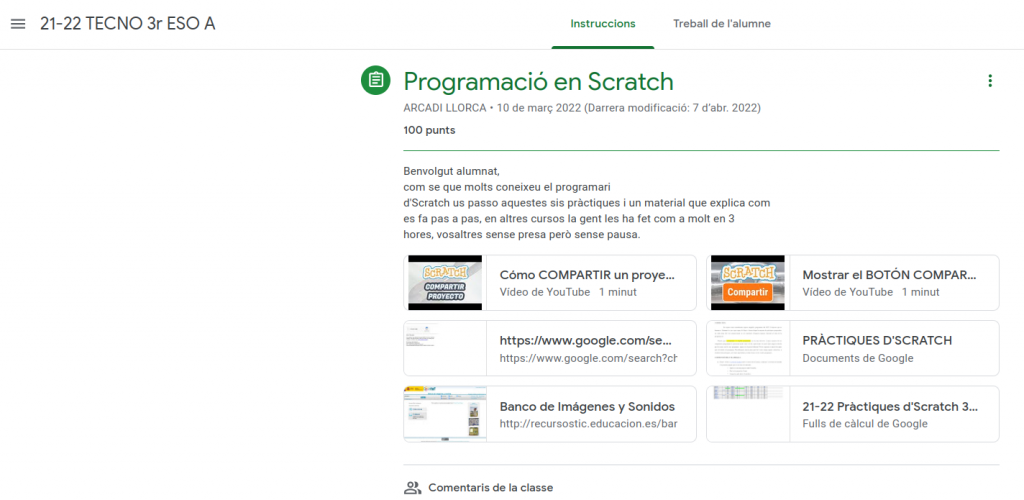Click the Comentaris de la classe label

click(x=490, y=488)
